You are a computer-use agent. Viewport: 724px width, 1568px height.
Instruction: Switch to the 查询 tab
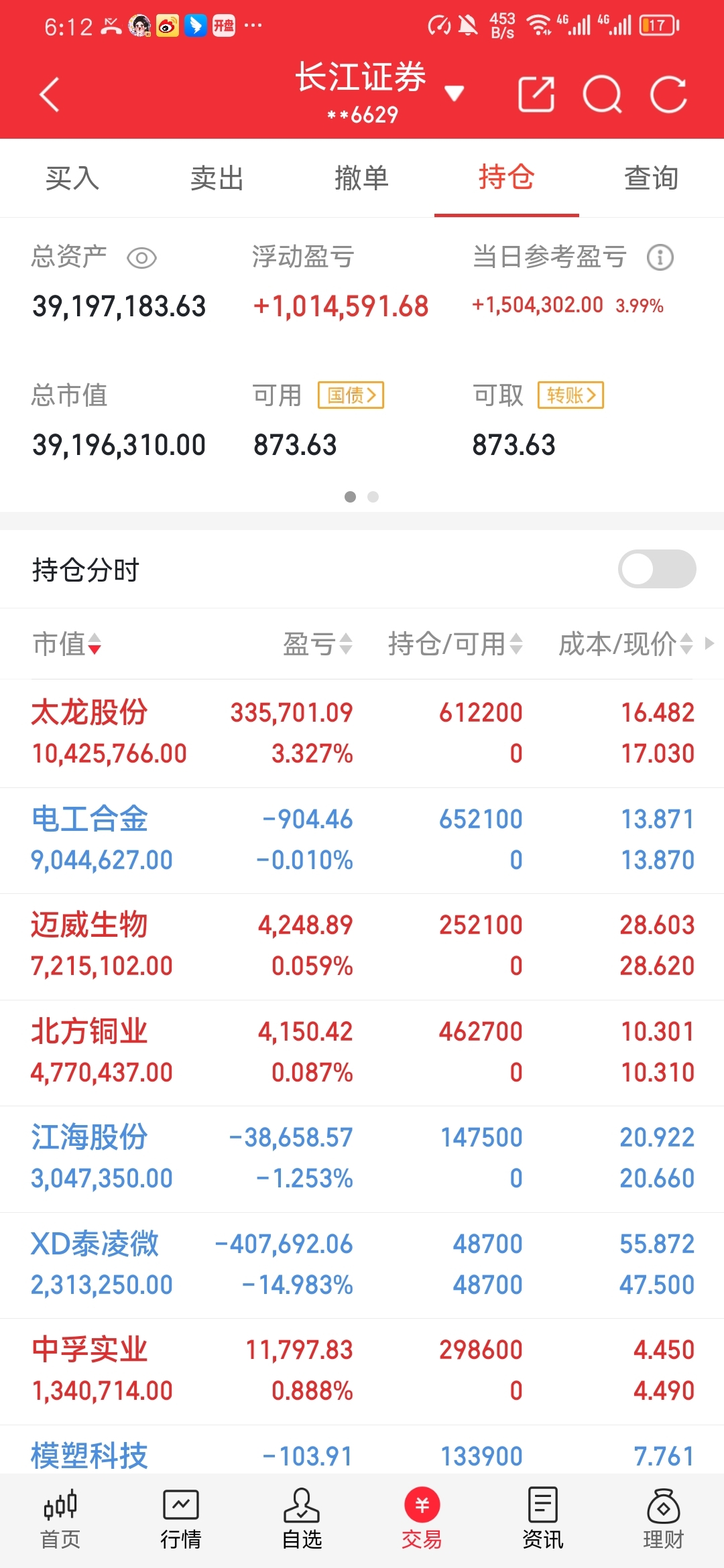coord(652,178)
